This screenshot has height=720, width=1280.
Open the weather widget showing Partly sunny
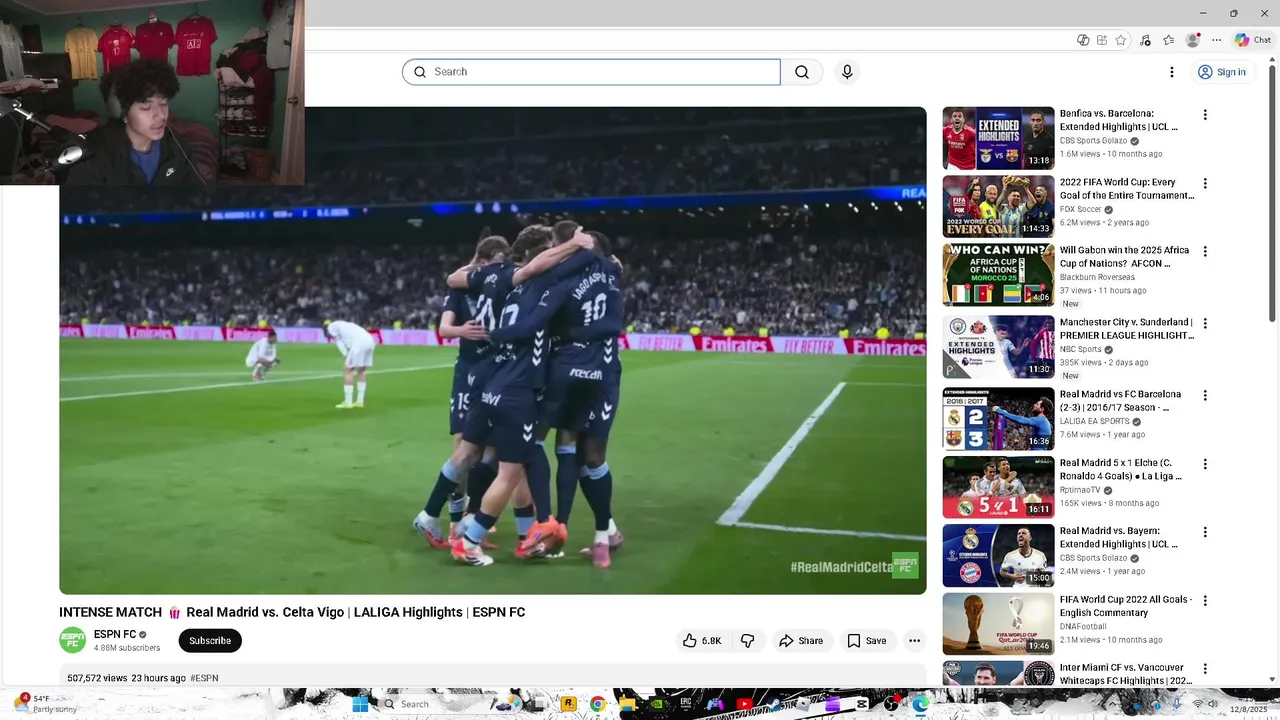(45, 704)
